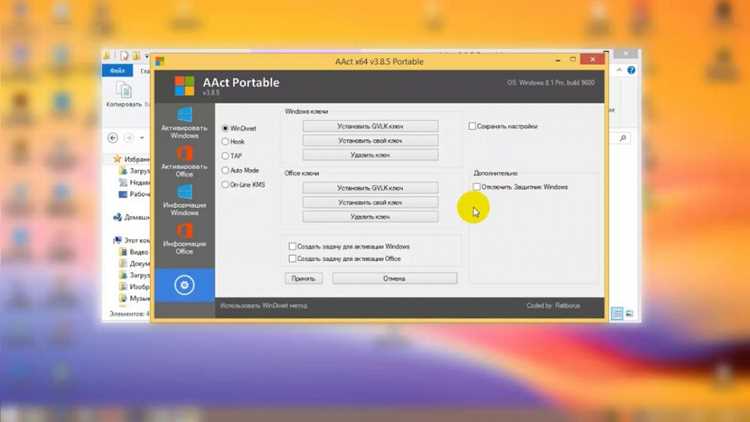Screen dimensions: 750x422
Task: Select the Hook radio button
Action: point(225,142)
